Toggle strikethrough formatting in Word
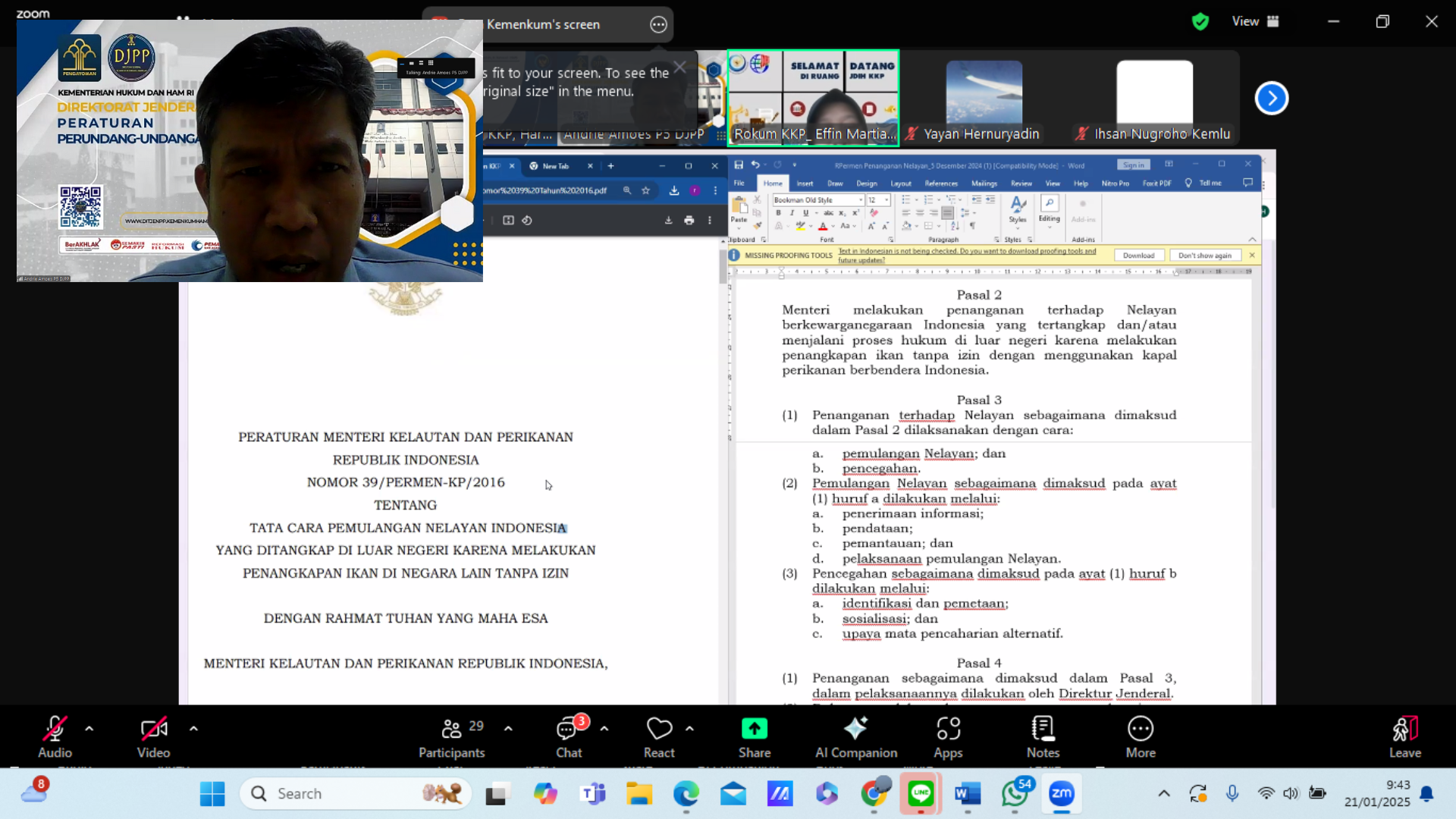Screen dimensions: 1456x819 click(x=829, y=213)
